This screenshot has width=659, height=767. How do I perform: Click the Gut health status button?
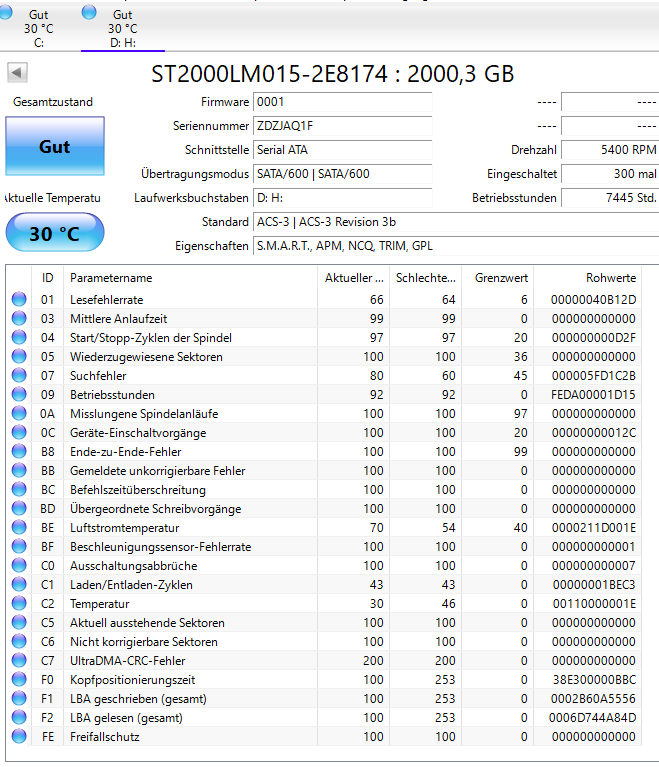(x=55, y=146)
